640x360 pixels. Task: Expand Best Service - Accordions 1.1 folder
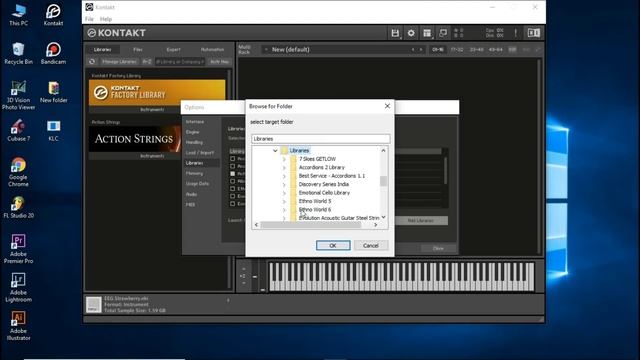[x=284, y=176]
